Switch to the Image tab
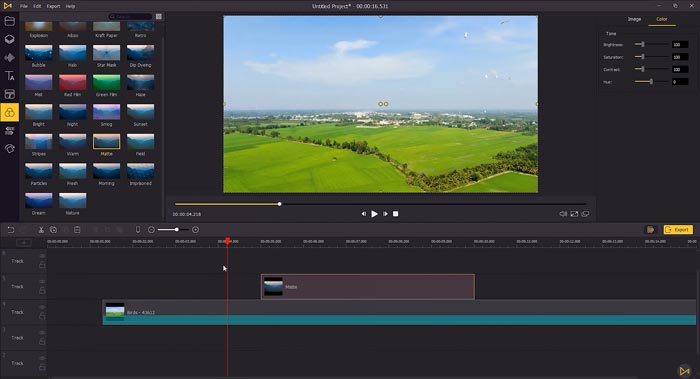This screenshot has height=379, width=700. point(634,19)
